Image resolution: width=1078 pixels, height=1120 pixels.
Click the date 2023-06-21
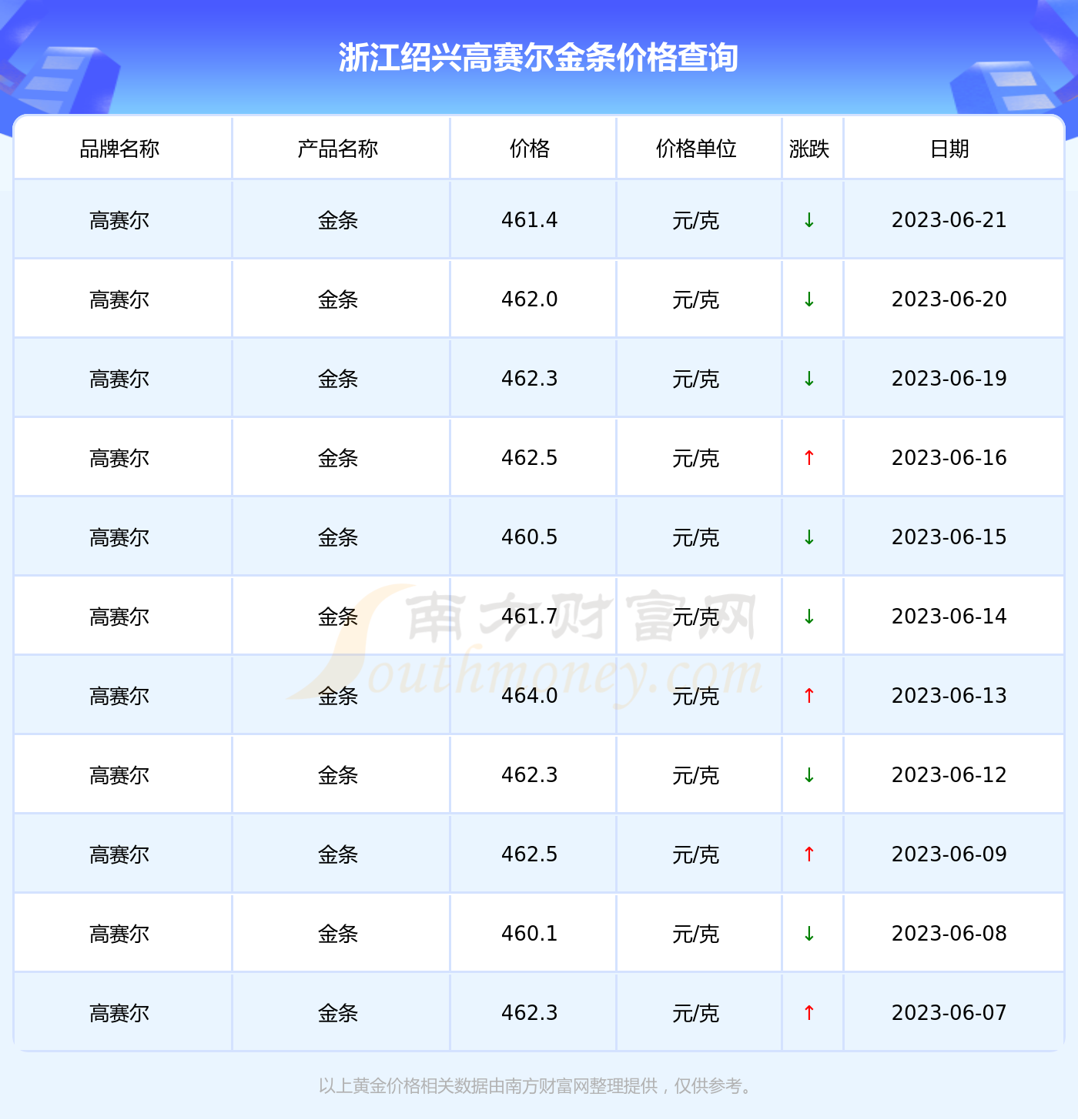[x=949, y=220]
